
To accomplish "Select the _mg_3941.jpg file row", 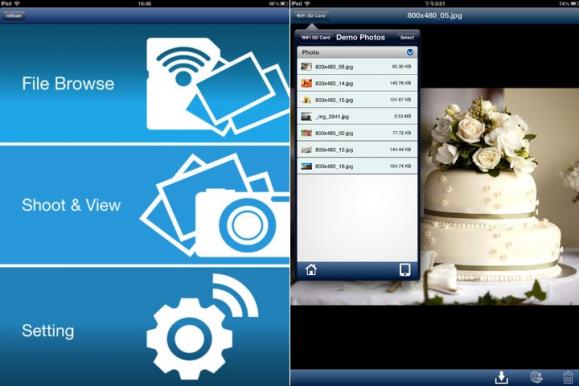I will [x=357, y=117].
